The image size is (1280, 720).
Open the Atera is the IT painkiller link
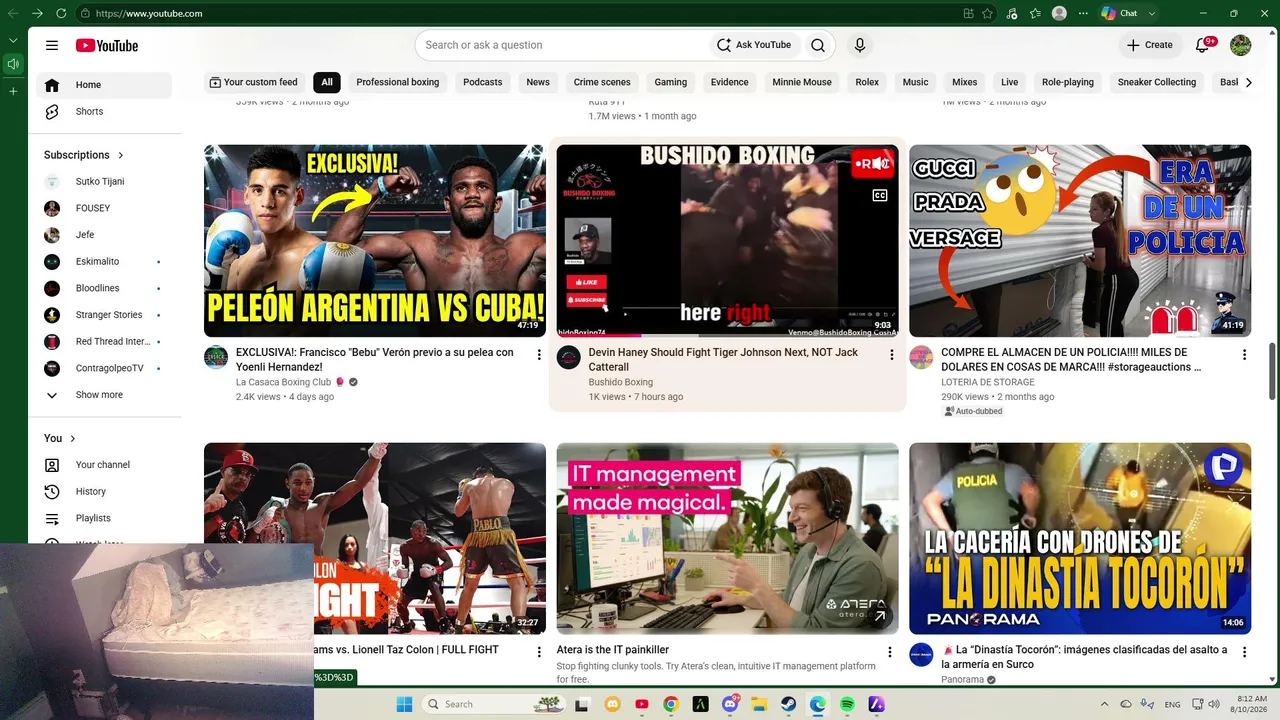pyautogui.click(x=613, y=650)
